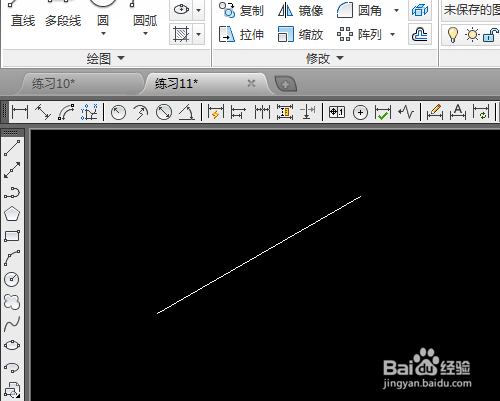The width and height of the screenshot is (500, 401).
Task: Open the 阵列 array type dropdown
Action: (x=393, y=34)
